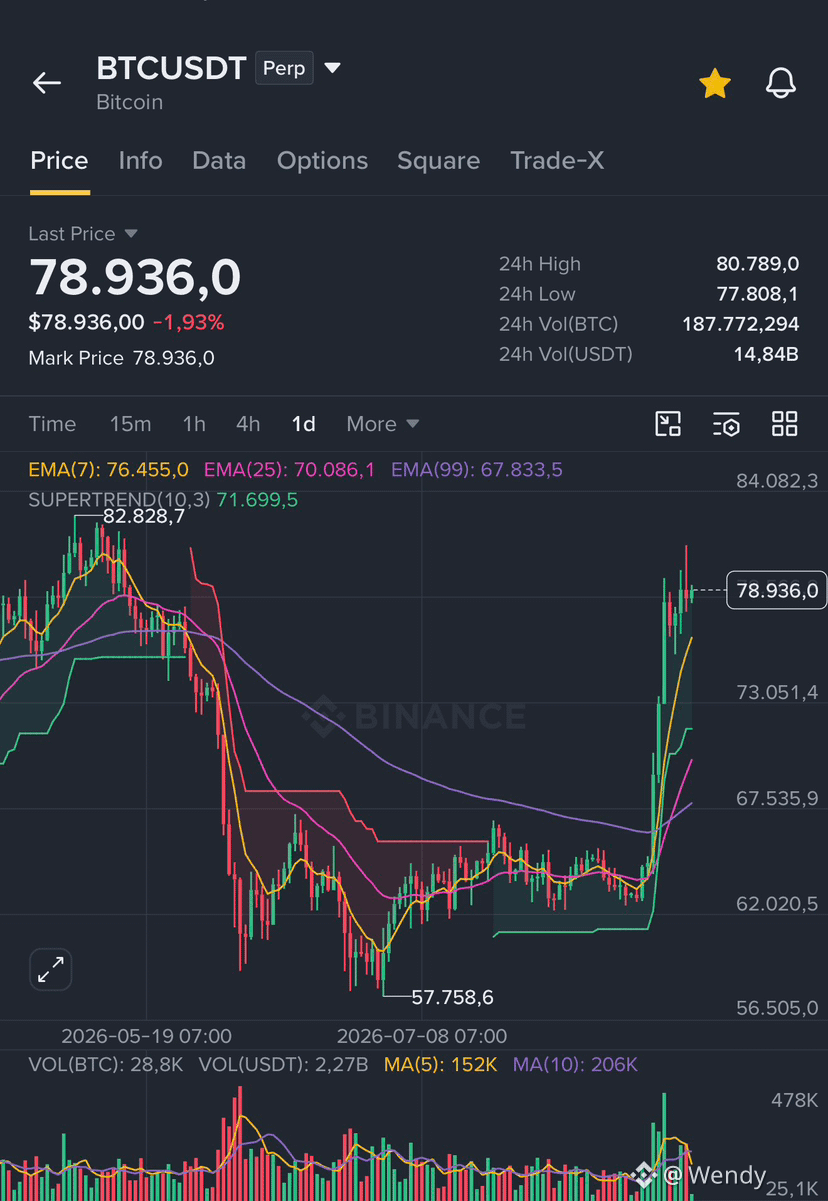Viewport: 828px width, 1201px height.
Task: Tap the EMA(25) indicator value
Action: pos(290,470)
